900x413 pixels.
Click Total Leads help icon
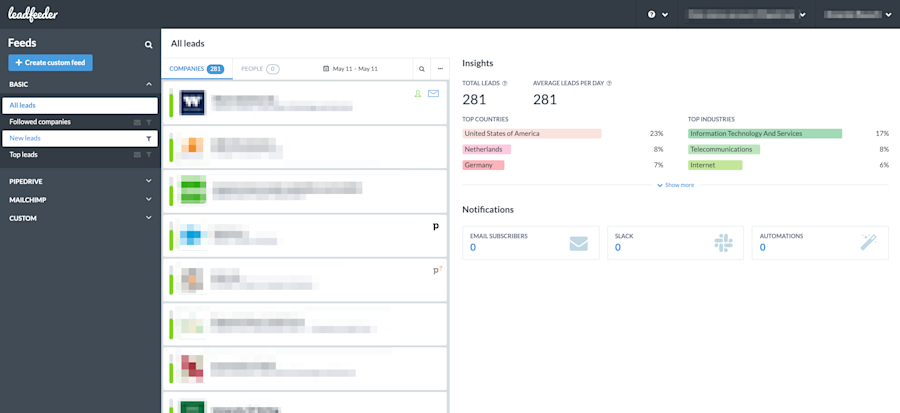pyautogui.click(x=505, y=83)
